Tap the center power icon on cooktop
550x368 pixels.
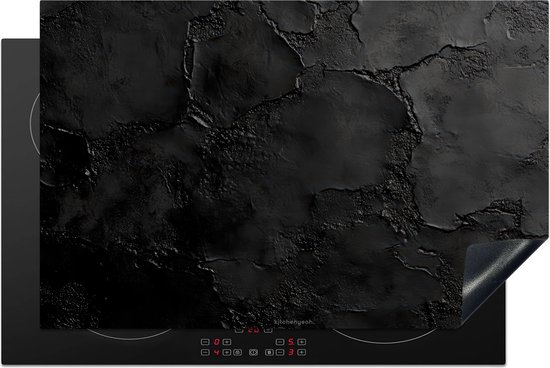(253, 352)
